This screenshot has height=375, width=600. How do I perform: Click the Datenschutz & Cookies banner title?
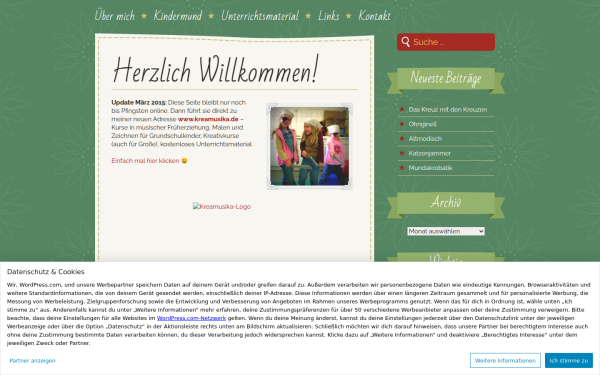point(46,272)
